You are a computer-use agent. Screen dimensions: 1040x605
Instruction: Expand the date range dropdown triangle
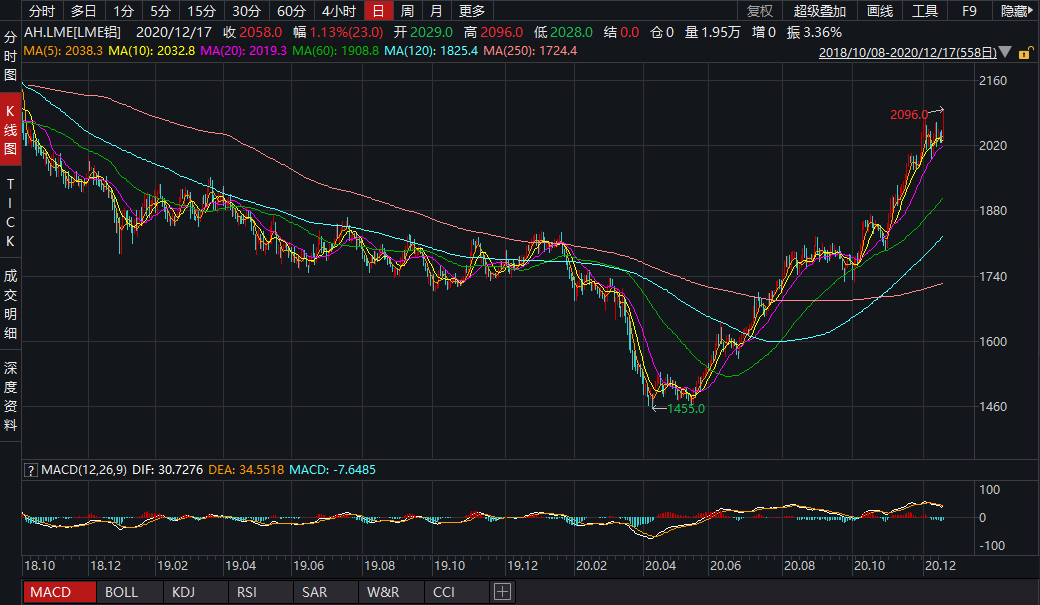click(x=1004, y=52)
